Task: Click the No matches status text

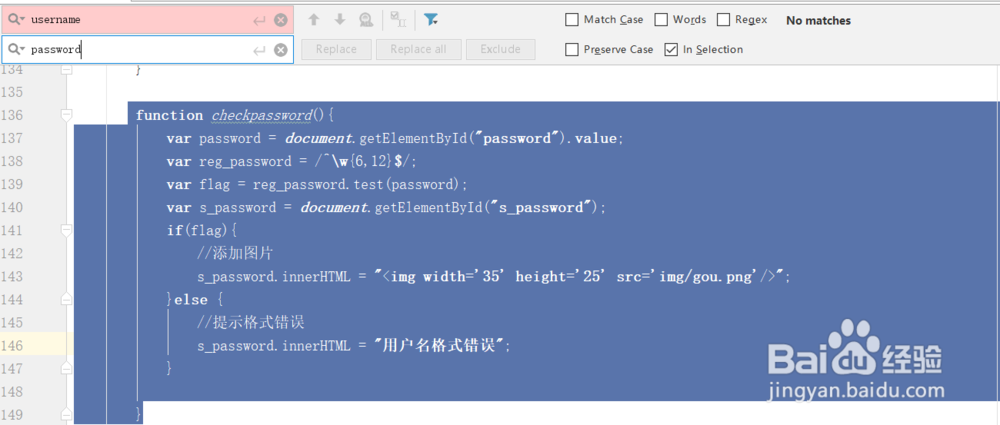Action: (818, 20)
